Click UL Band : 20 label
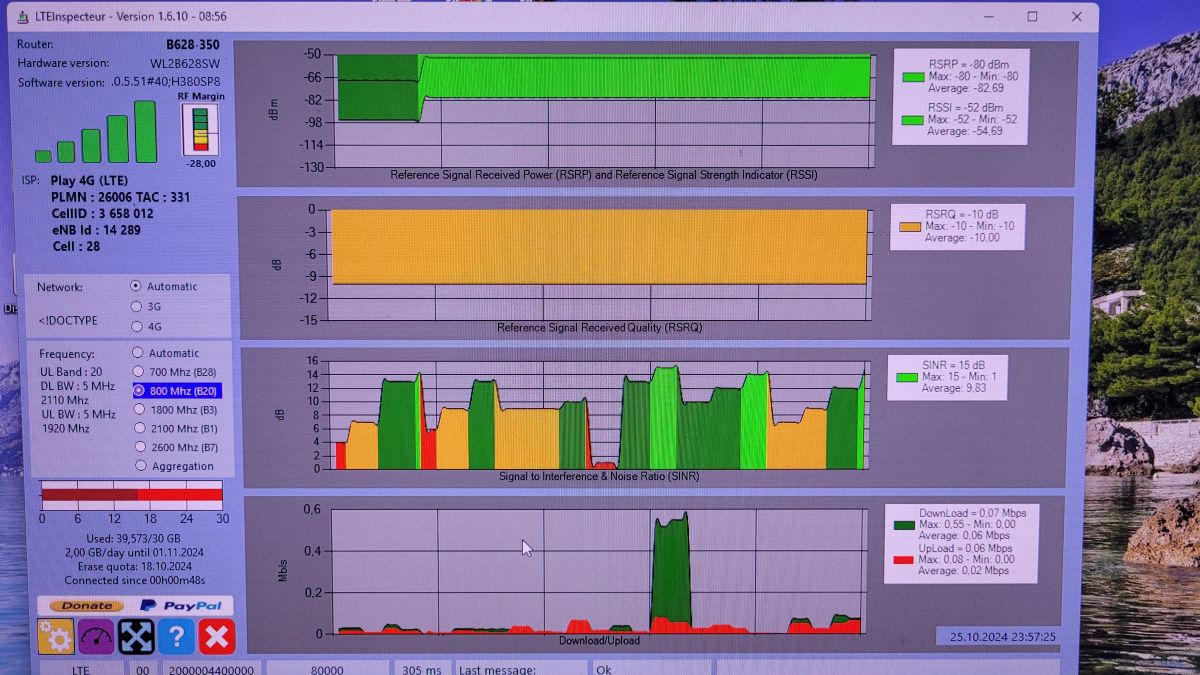This screenshot has width=1200, height=675. pos(72,372)
